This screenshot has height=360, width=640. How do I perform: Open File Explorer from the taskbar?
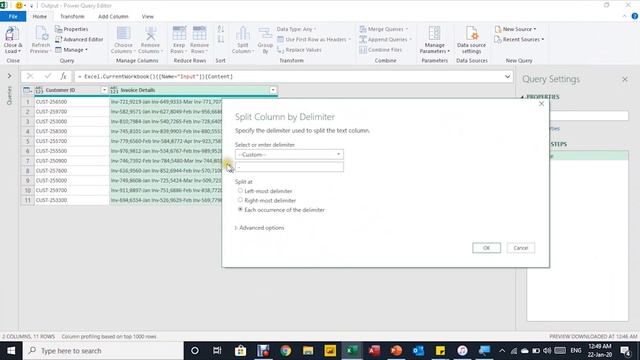[308, 351]
